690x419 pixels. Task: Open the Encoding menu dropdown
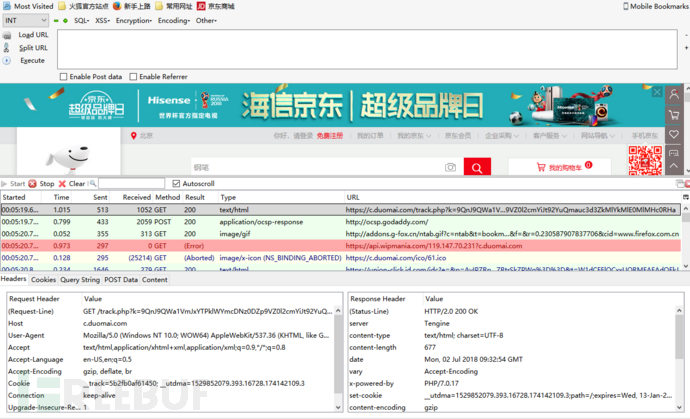[x=174, y=21]
